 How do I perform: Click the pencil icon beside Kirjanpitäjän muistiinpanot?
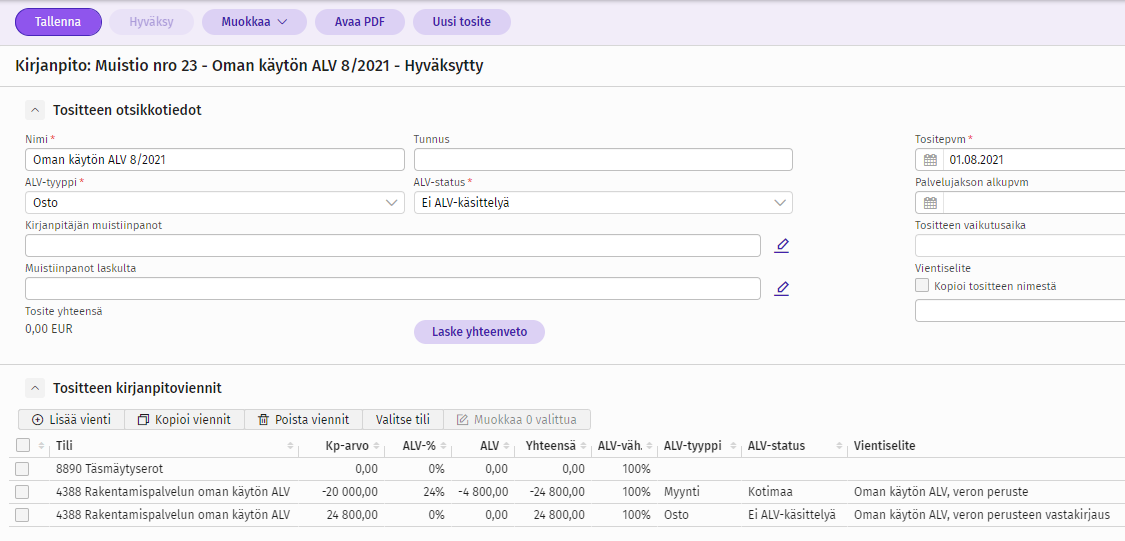pyautogui.click(x=782, y=246)
